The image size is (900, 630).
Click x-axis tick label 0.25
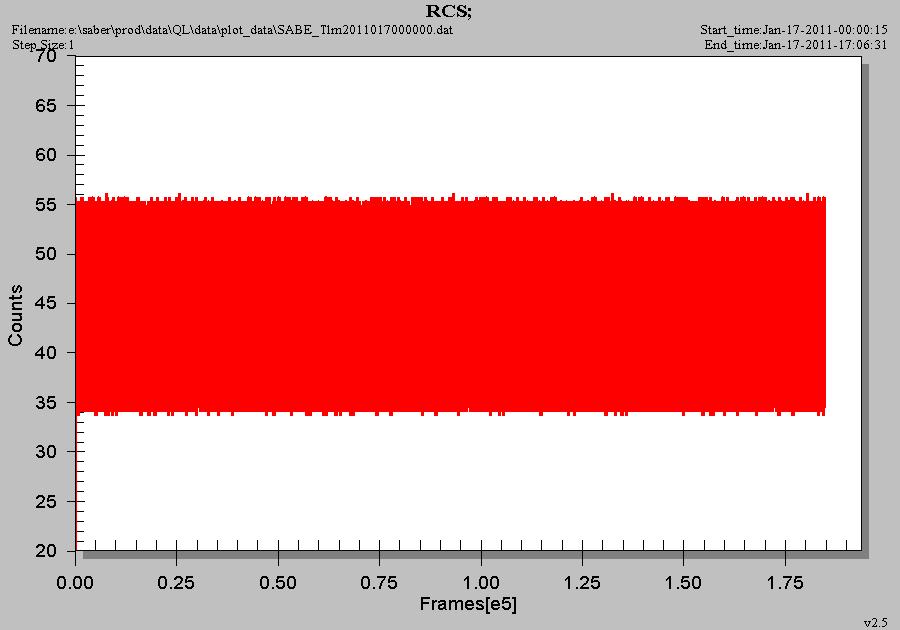176,583
